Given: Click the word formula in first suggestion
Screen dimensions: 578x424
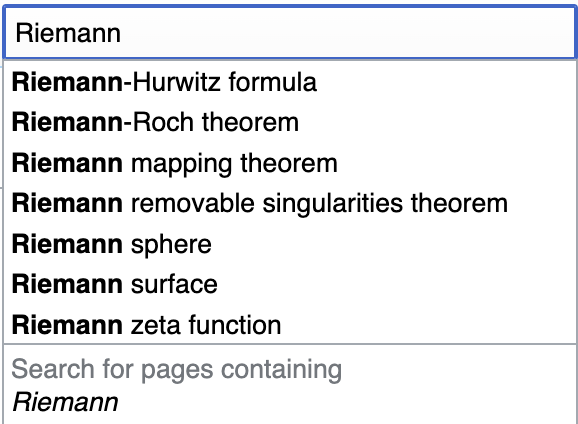Looking at the screenshot, I should click(x=272, y=82).
